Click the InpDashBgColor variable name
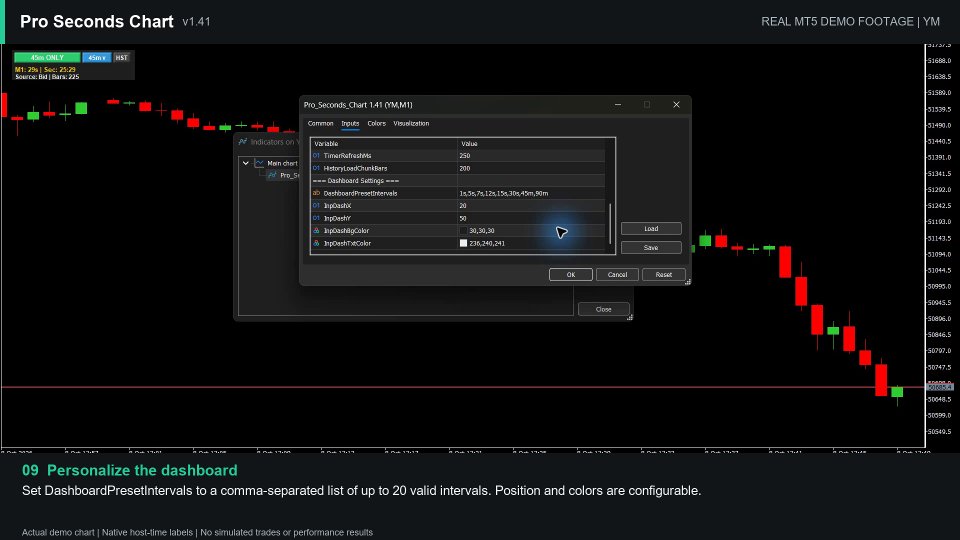Viewport: 960px width, 540px height. click(346, 231)
